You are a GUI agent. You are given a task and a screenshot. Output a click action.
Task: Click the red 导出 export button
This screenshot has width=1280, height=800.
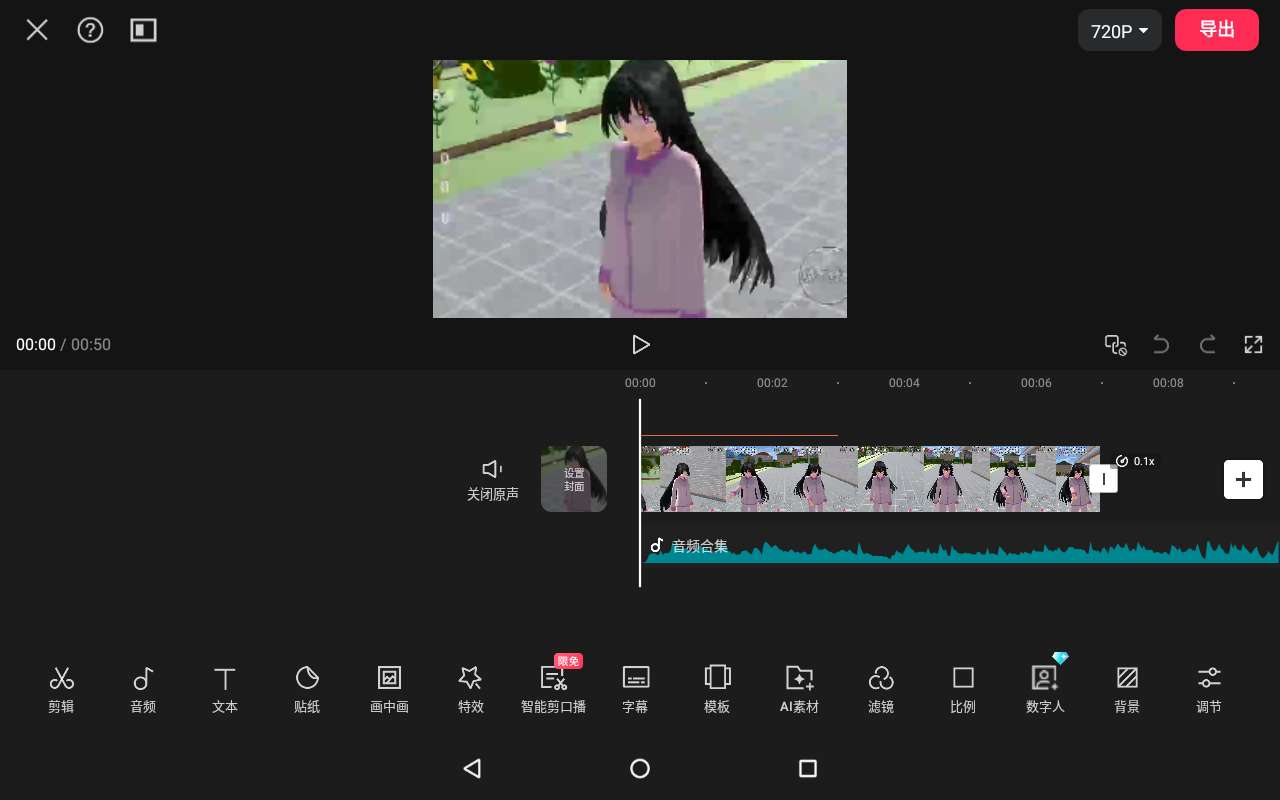tap(1216, 30)
